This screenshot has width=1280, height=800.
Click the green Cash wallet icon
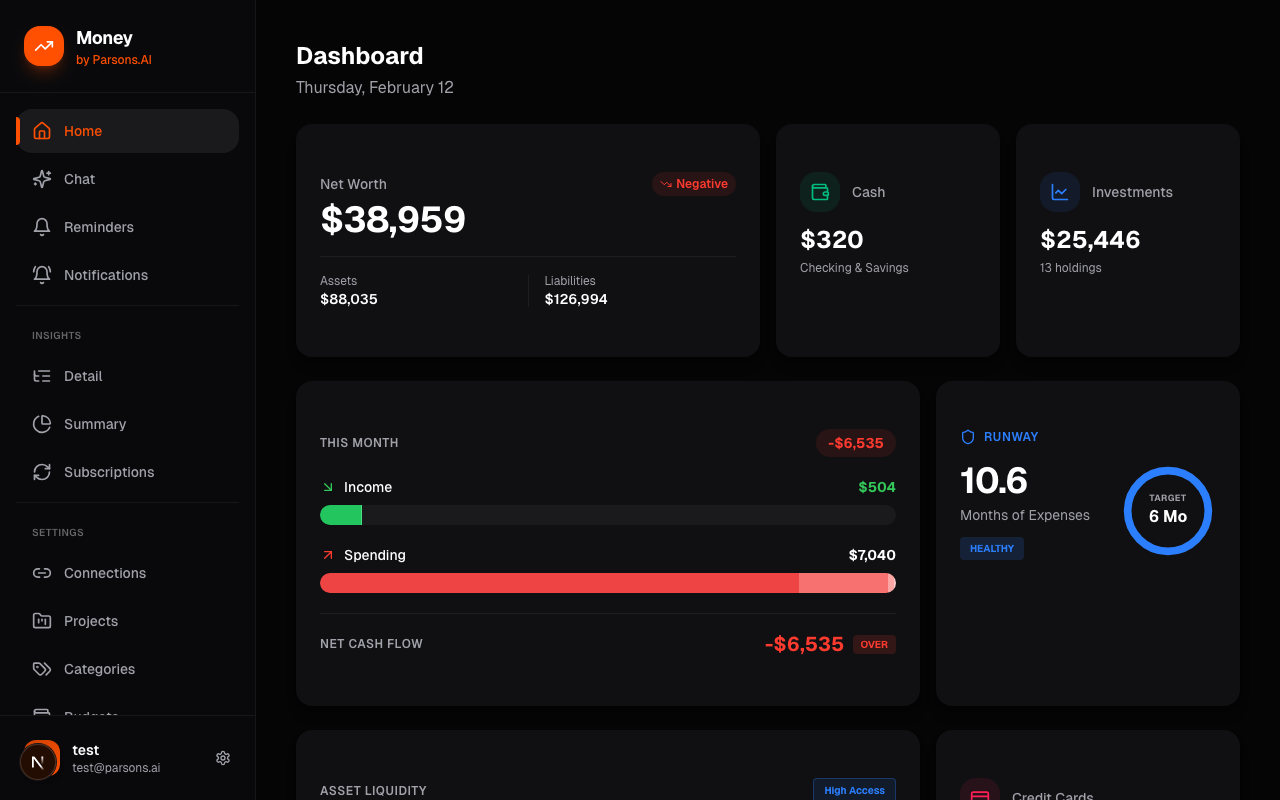819,192
